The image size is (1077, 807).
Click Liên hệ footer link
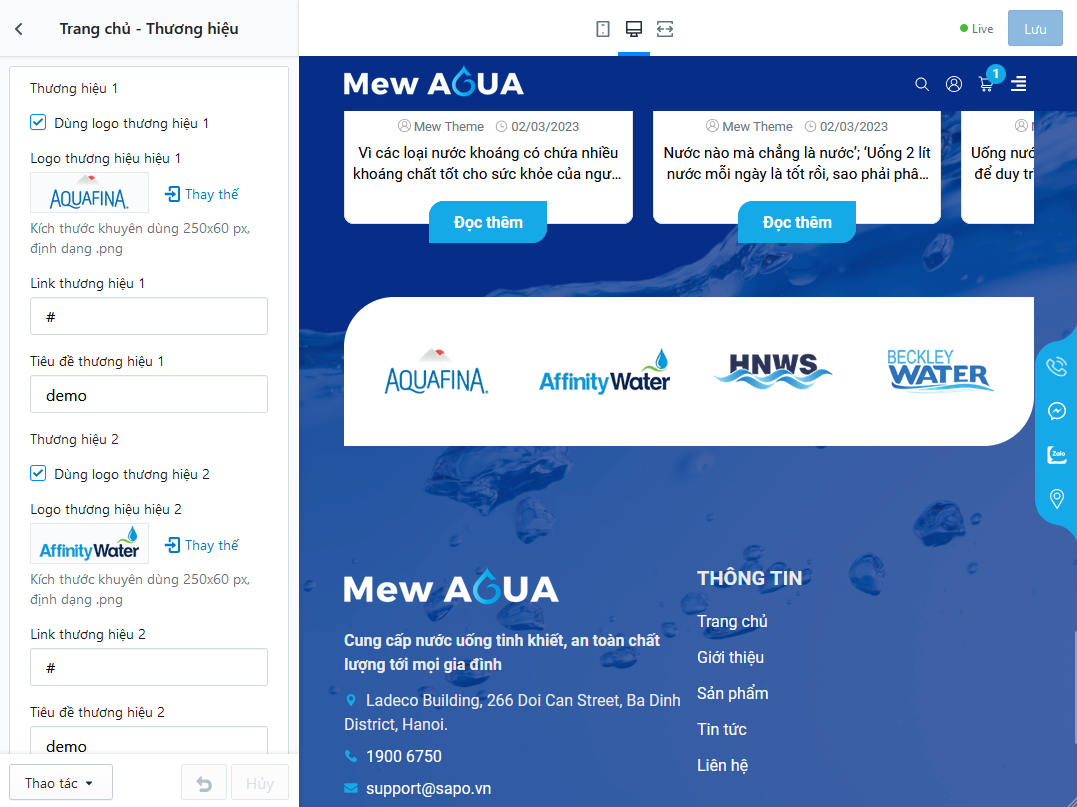tap(723, 765)
